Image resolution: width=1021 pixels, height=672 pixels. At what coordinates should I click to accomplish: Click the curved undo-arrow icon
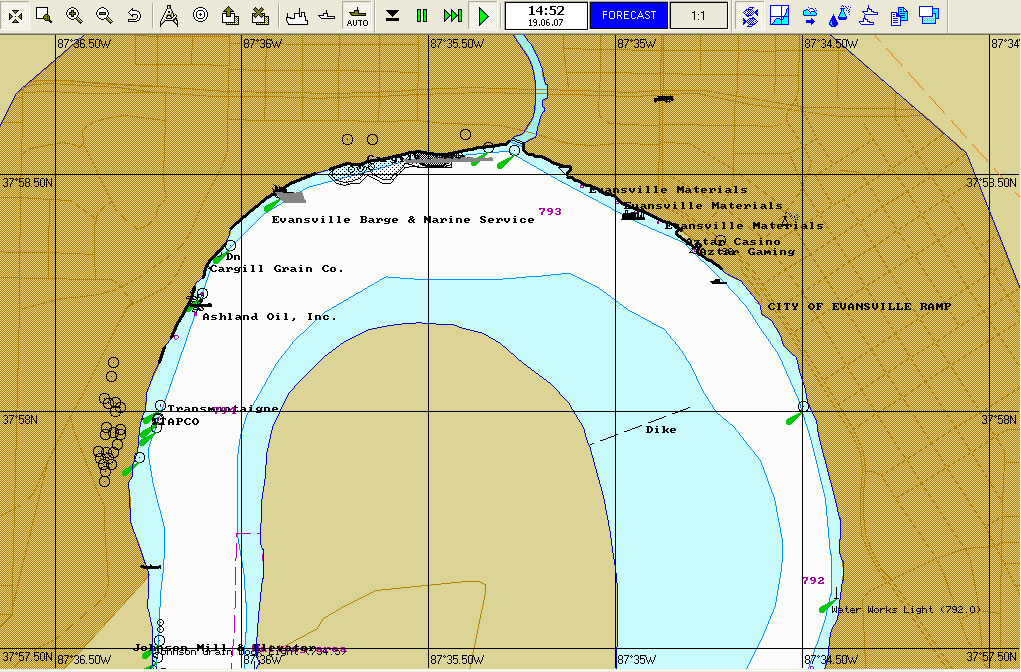click(134, 16)
